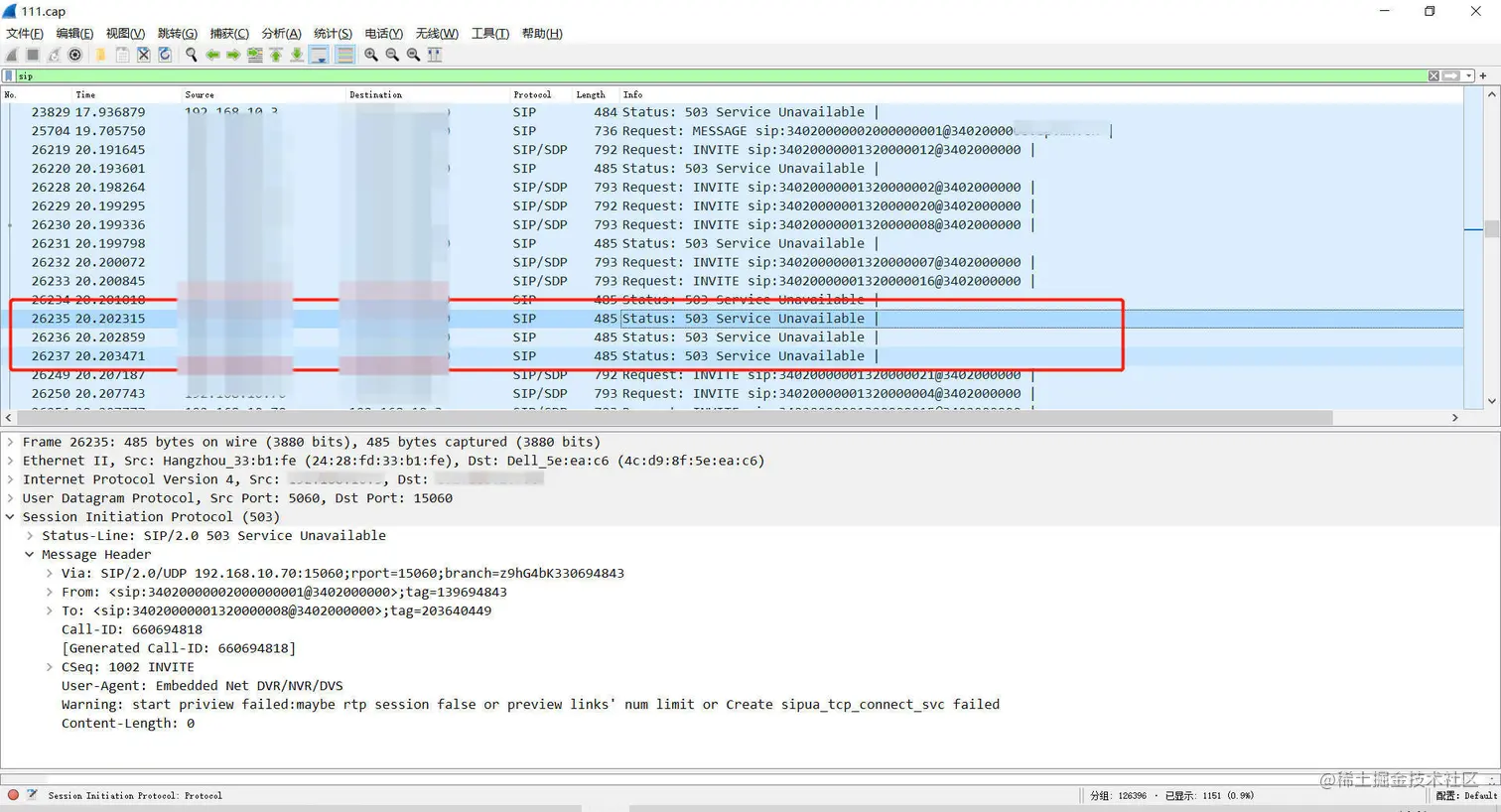Expand the CSeq: 1002 INVITE row

pos(49,667)
